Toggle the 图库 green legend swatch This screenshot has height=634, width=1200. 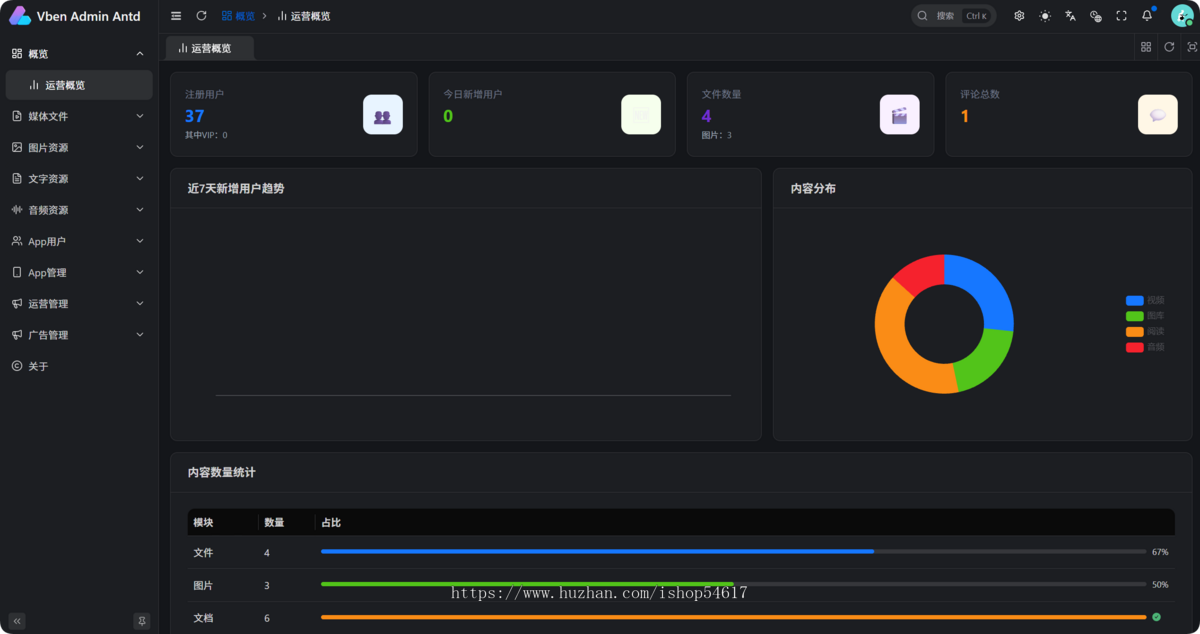pyautogui.click(x=1135, y=316)
